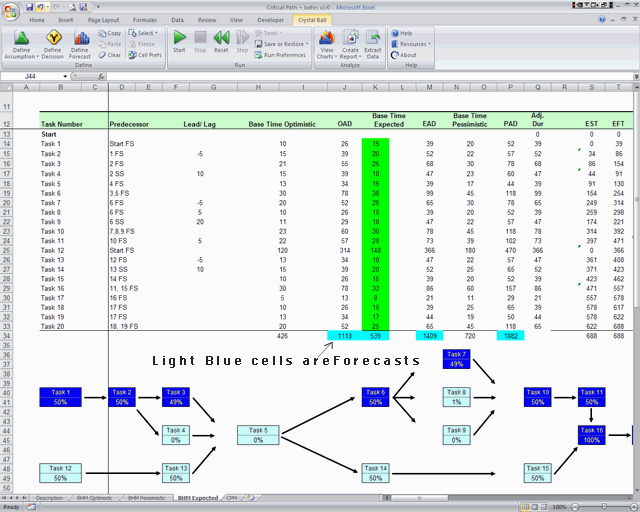Viewport: 640px width, 512px height.
Task: Open Crystal Ball Help
Action: click(402, 33)
